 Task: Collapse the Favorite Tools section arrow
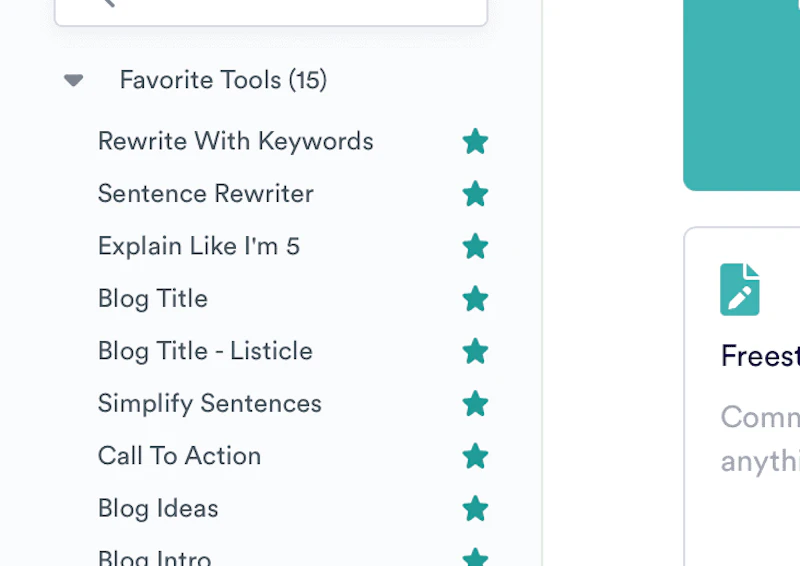[73, 80]
